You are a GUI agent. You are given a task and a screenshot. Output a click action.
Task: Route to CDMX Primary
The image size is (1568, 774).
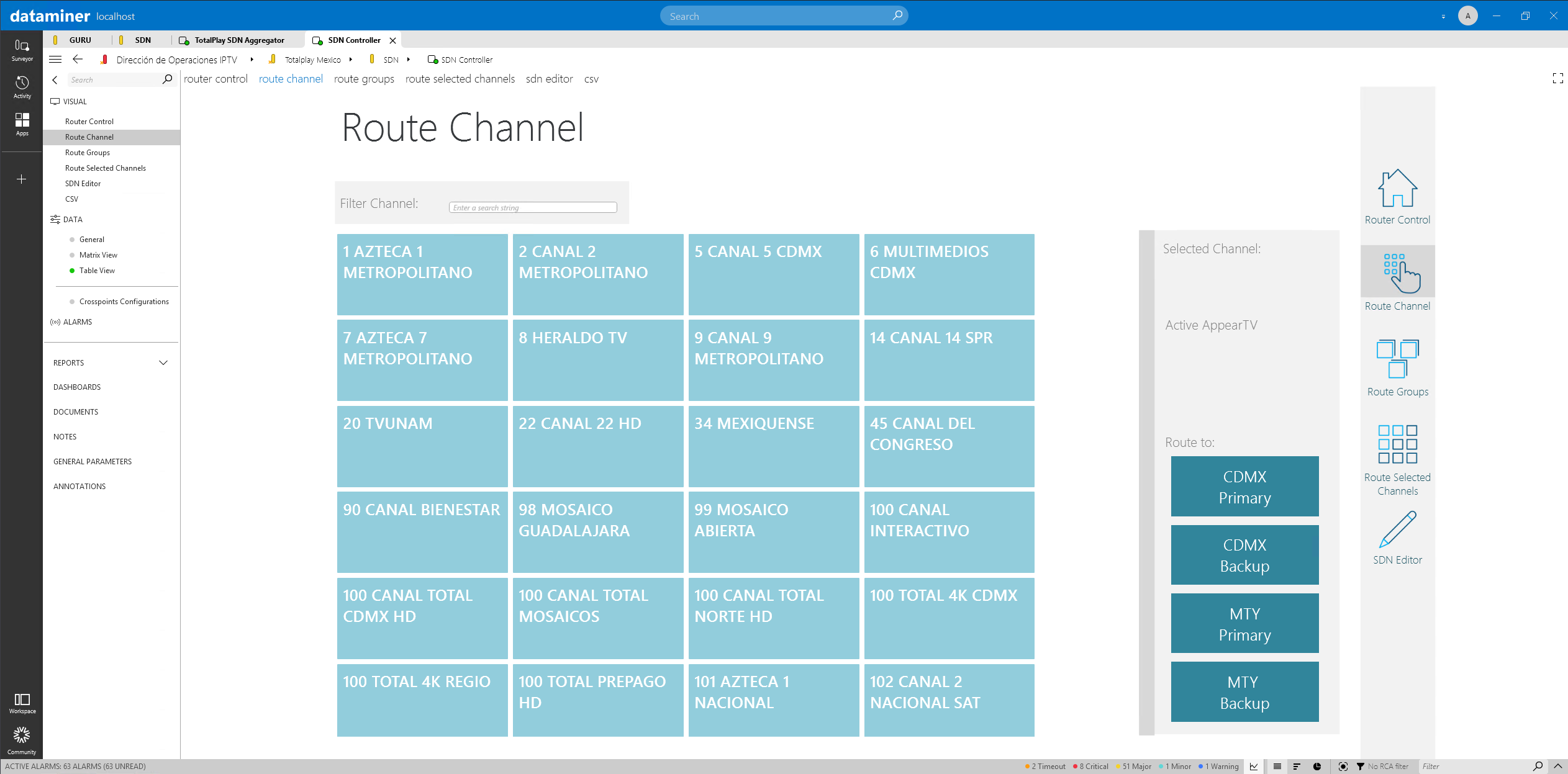1244,487
